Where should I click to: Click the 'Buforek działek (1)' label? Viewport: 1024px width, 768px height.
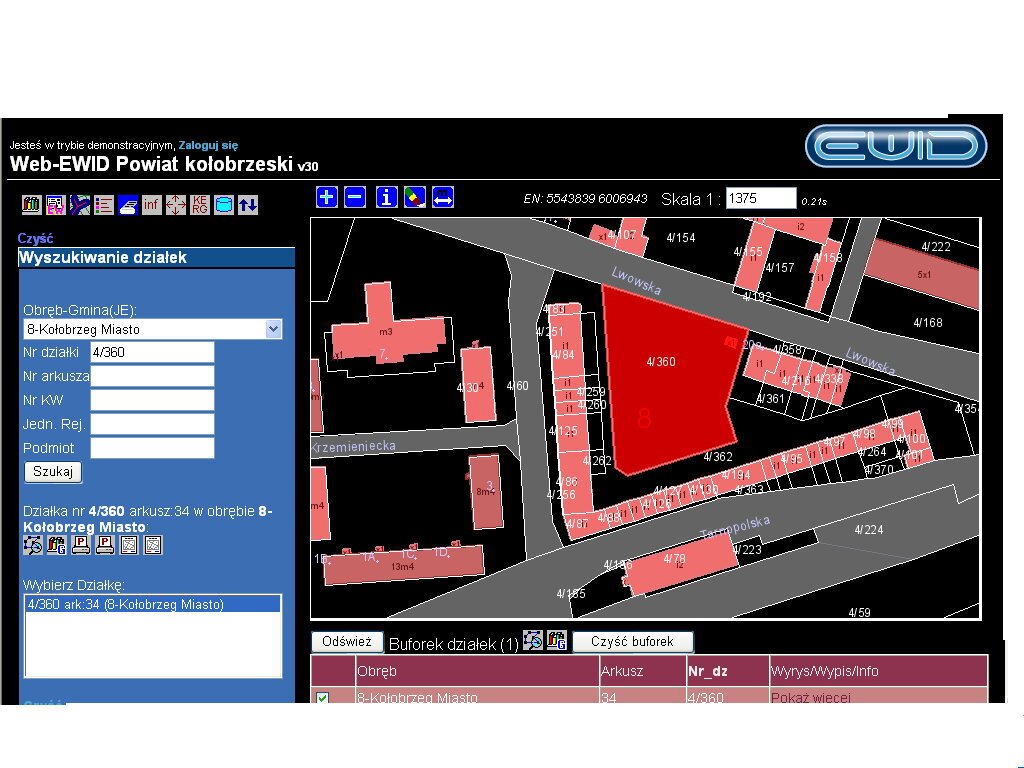(453, 645)
